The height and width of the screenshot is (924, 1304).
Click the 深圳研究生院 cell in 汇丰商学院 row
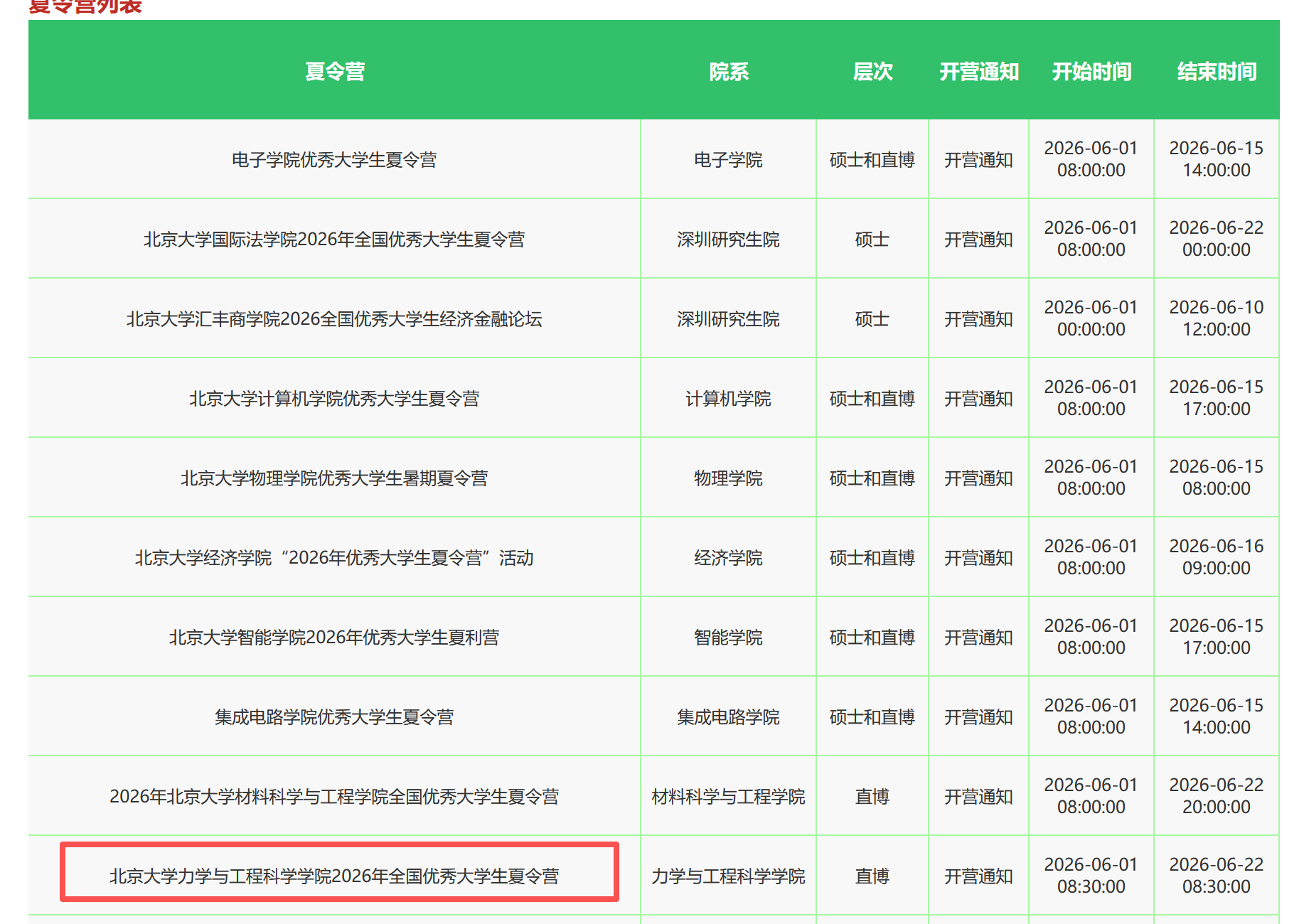[729, 319]
